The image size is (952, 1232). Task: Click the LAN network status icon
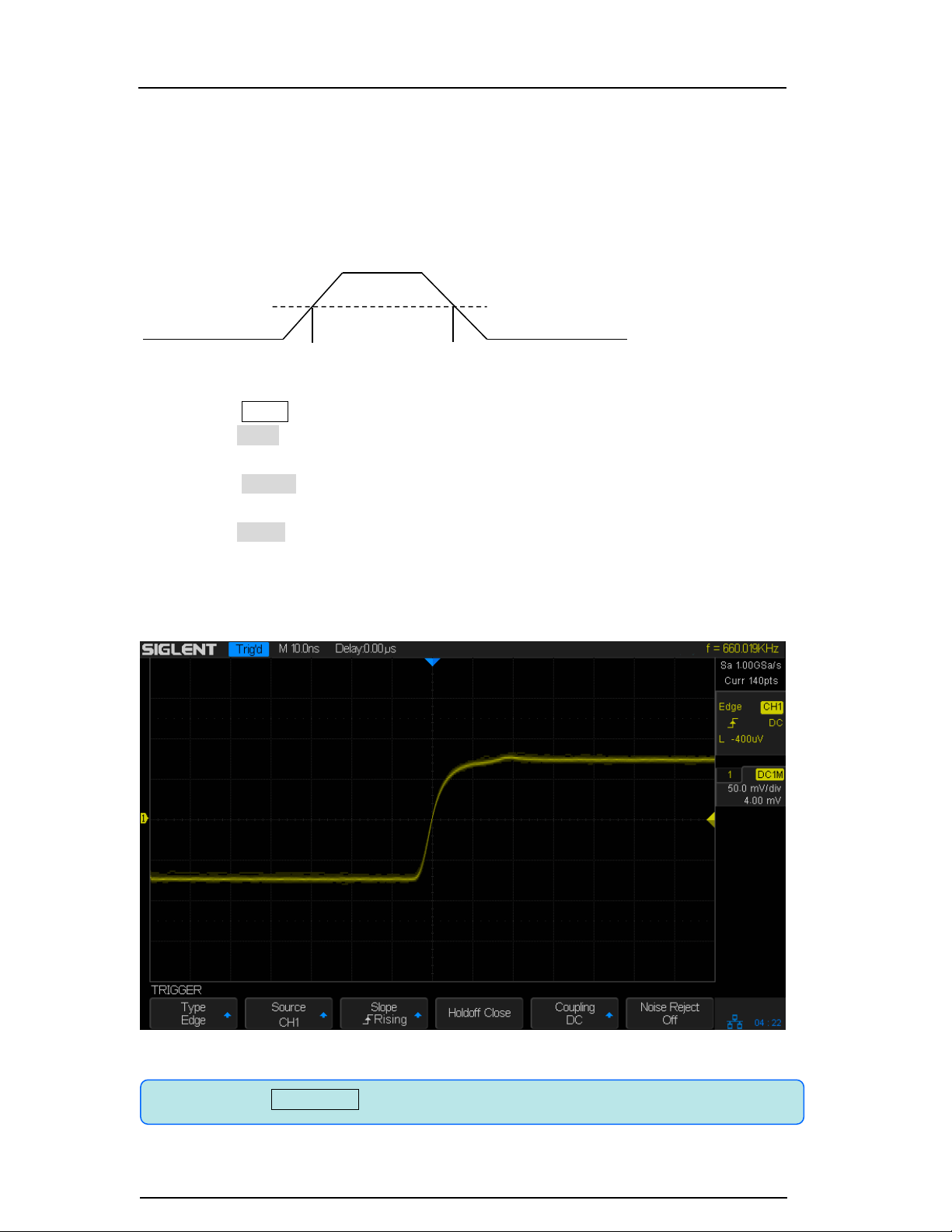(734, 1022)
